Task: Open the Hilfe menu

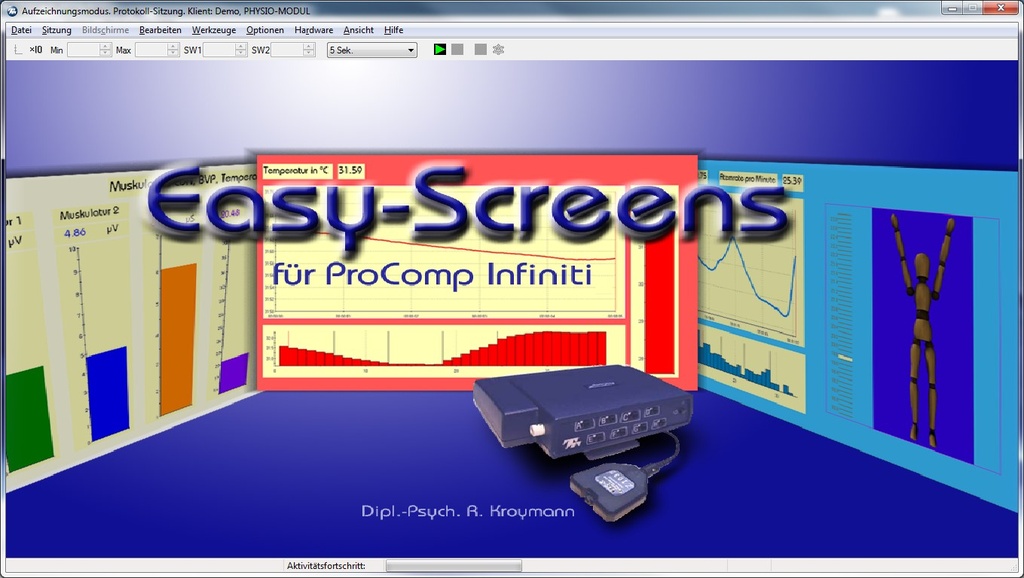Action: 394,30
